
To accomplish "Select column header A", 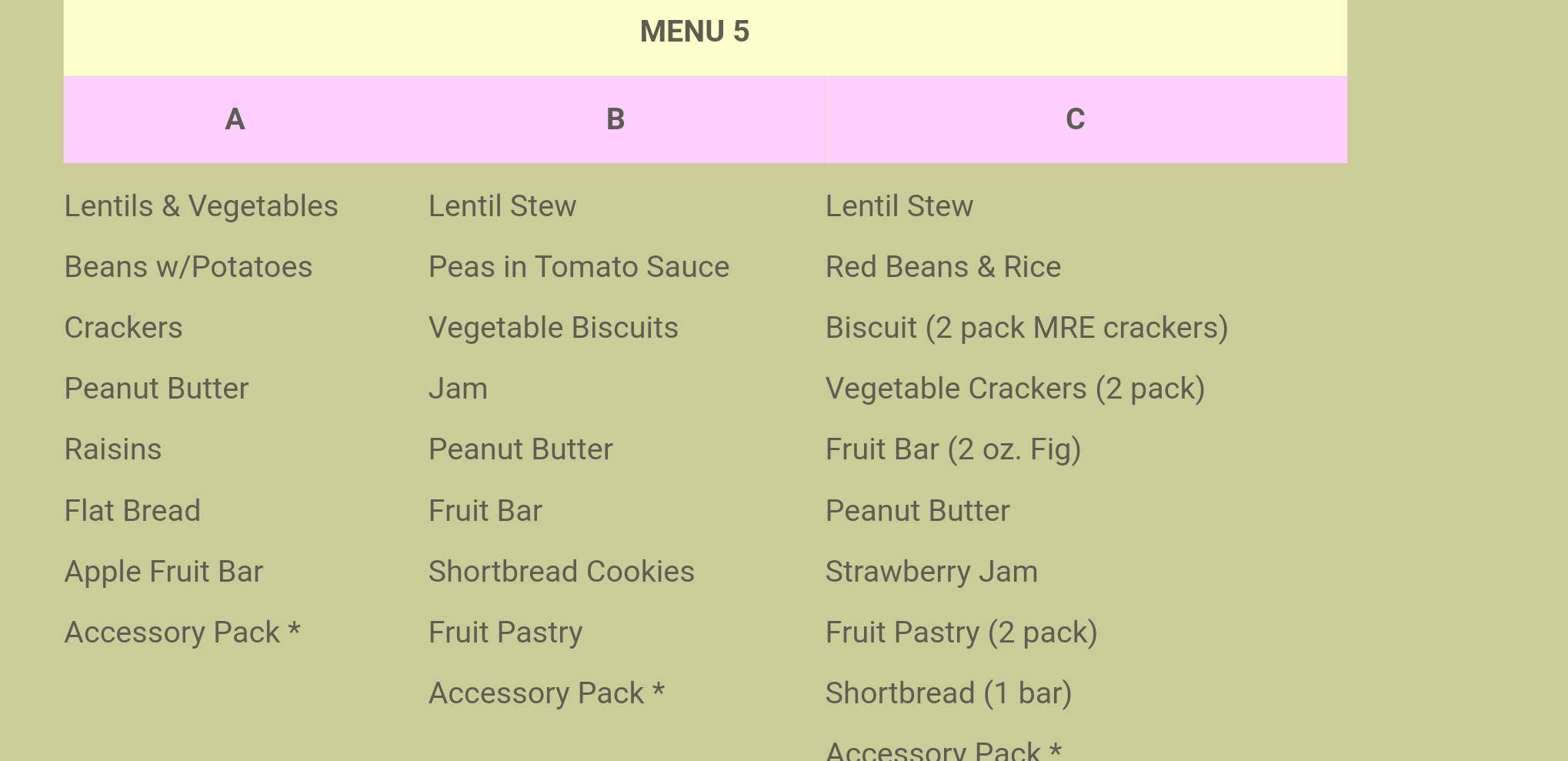I will [235, 119].
